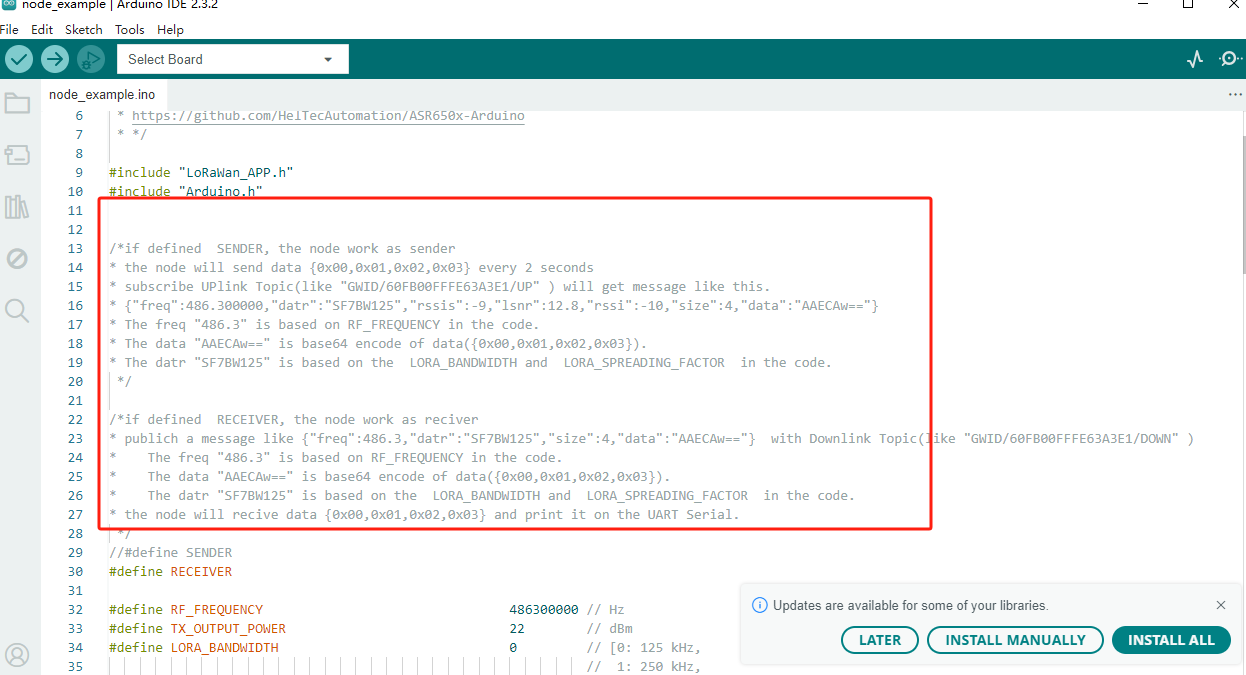Open the Search magnifier in sidebar
Screen dimensions: 1246x675
click(17, 311)
